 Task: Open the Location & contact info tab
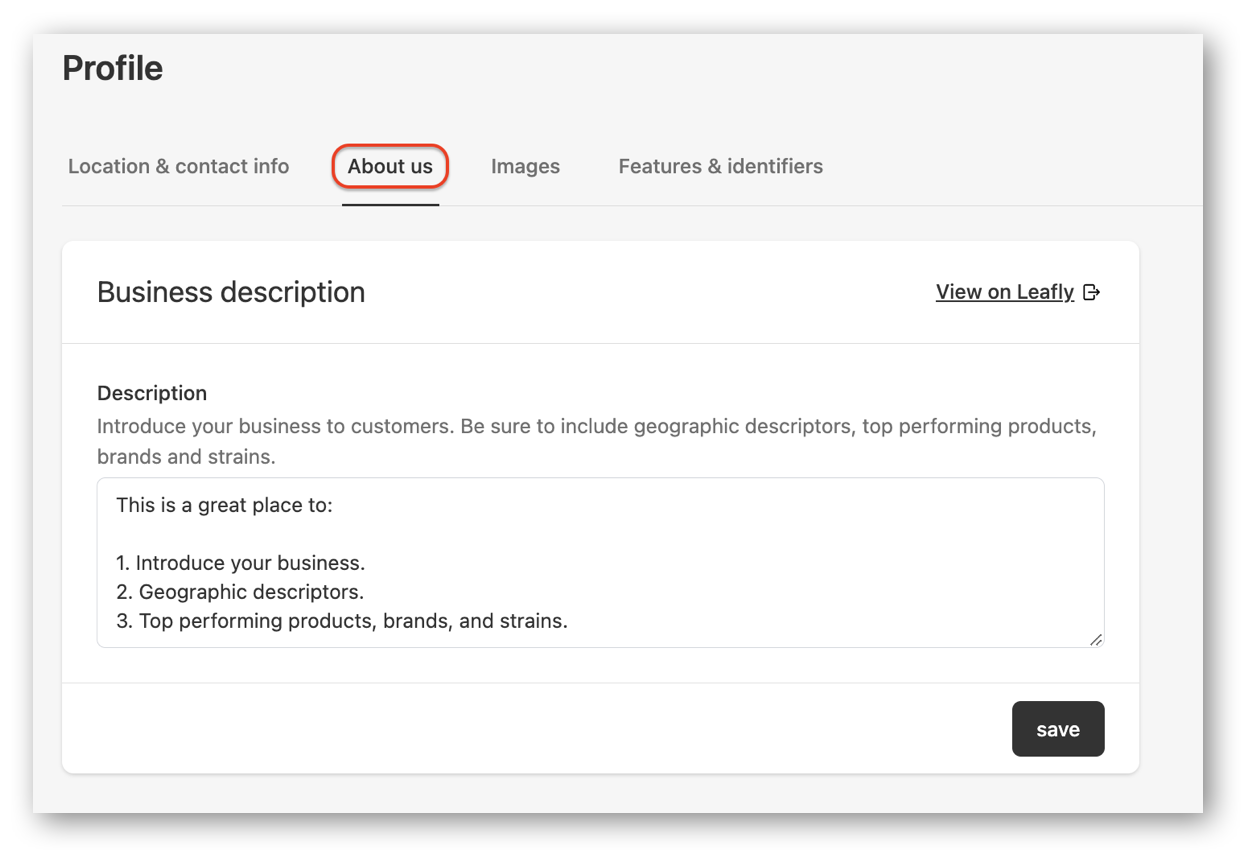[x=178, y=166]
